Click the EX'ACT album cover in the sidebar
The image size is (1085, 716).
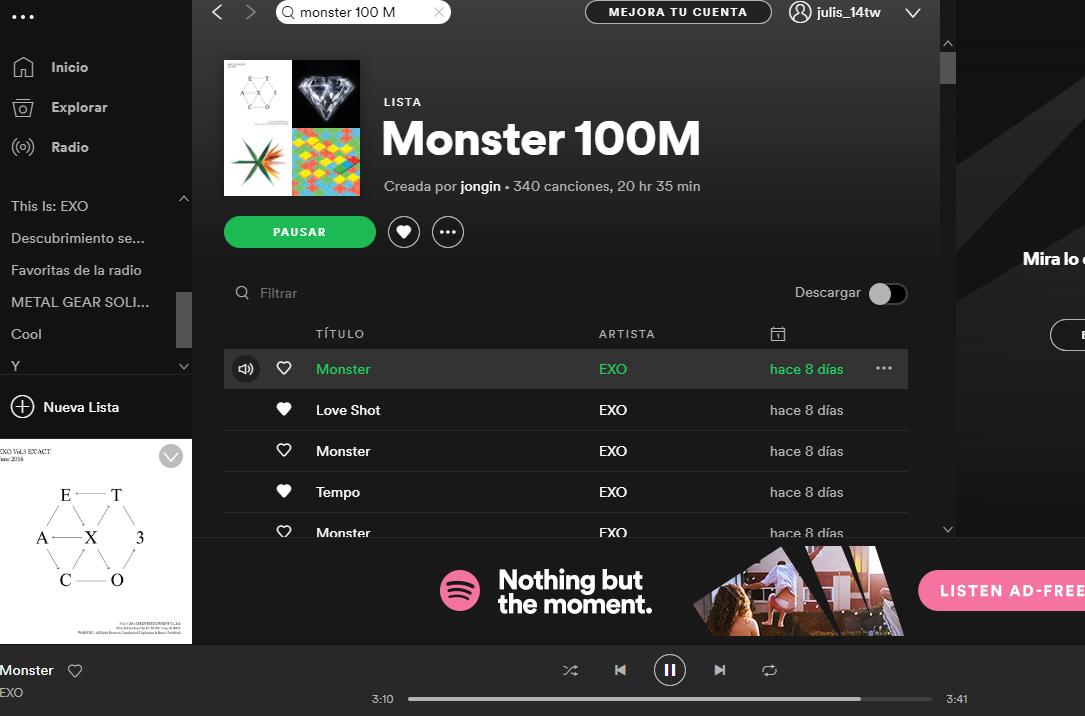[96, 542]
